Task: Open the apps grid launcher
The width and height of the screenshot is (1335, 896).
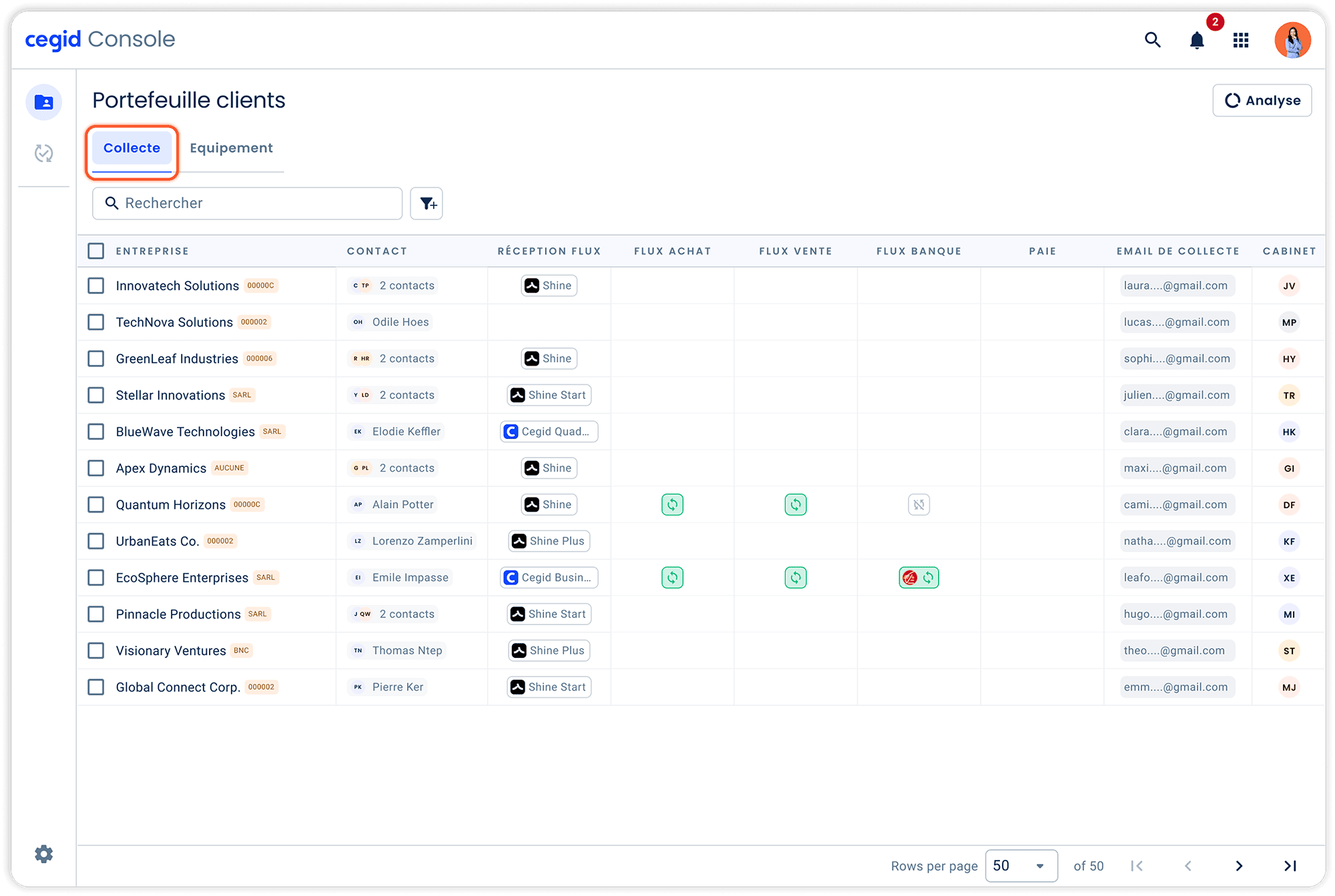Action: (1241, 40)
